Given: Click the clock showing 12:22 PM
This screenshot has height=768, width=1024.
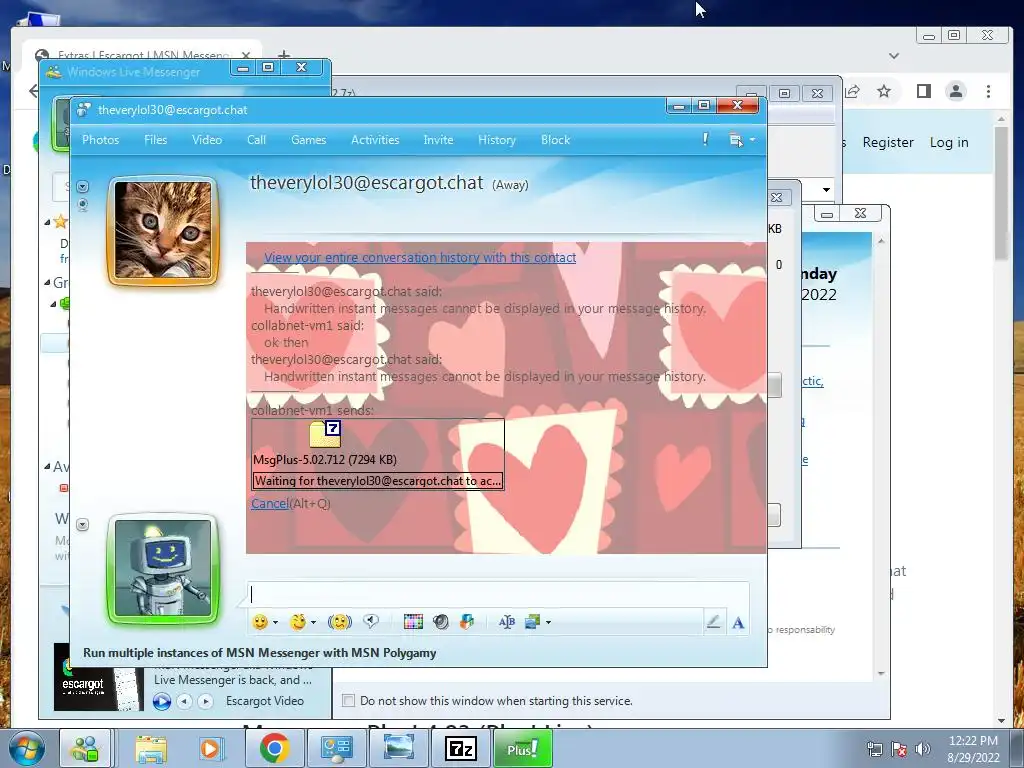Looking at the screenshot, I should pyautogui.click(x=973, y=741).
